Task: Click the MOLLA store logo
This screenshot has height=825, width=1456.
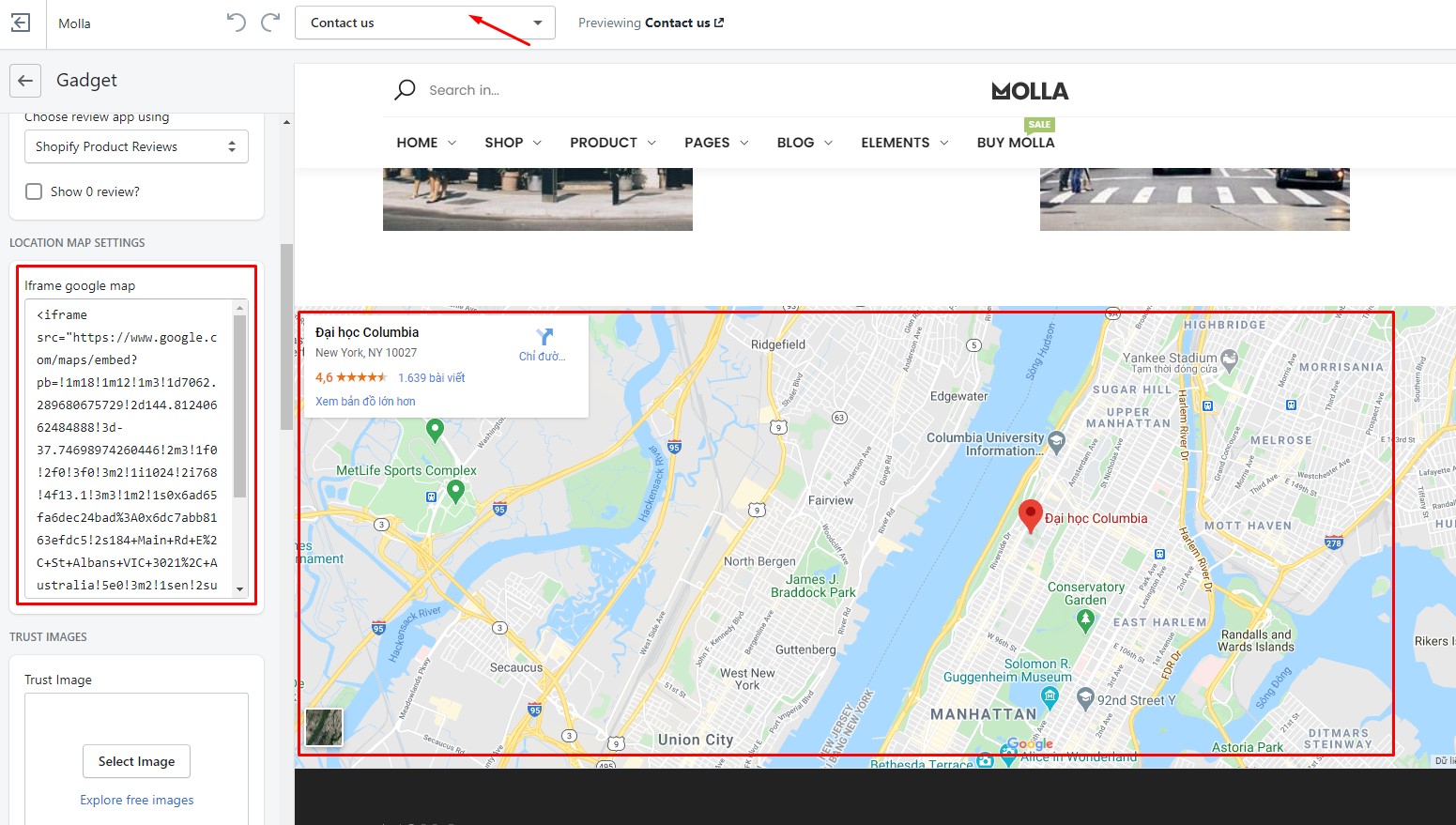Action: click(1030, 91)
